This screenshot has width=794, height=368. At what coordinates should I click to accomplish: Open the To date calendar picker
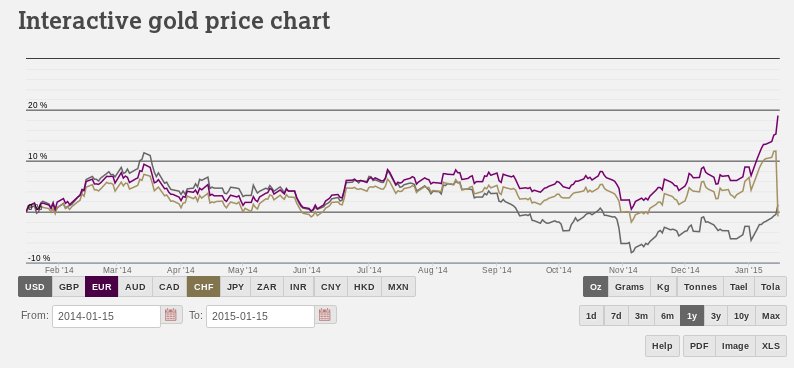point(325,315)
